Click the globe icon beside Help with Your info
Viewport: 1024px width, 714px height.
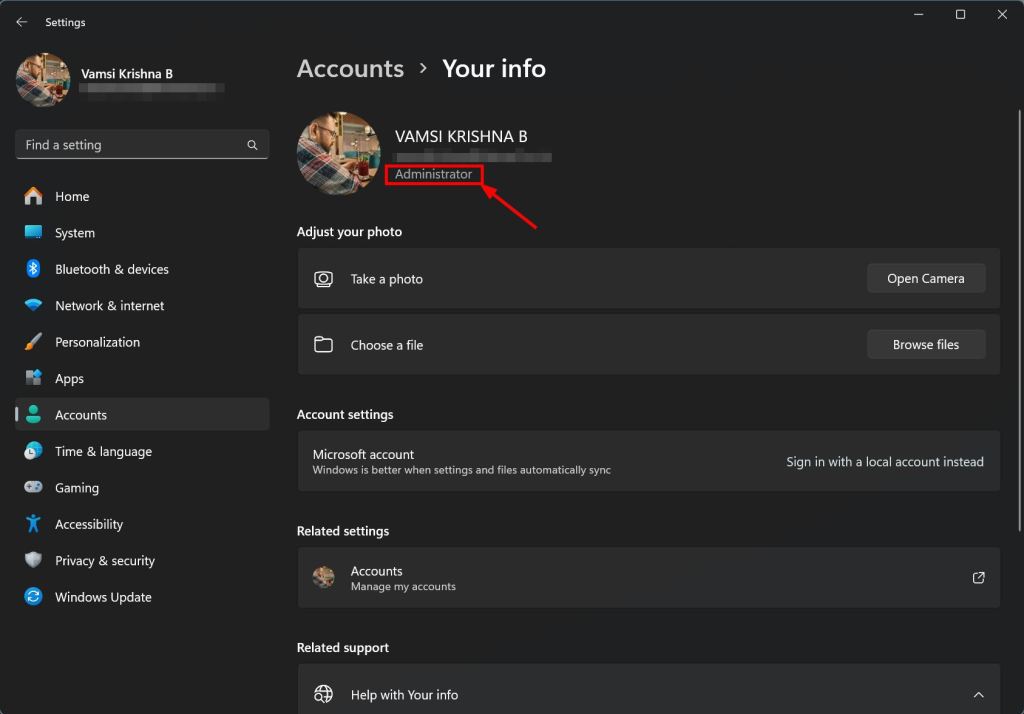point(323,694)
